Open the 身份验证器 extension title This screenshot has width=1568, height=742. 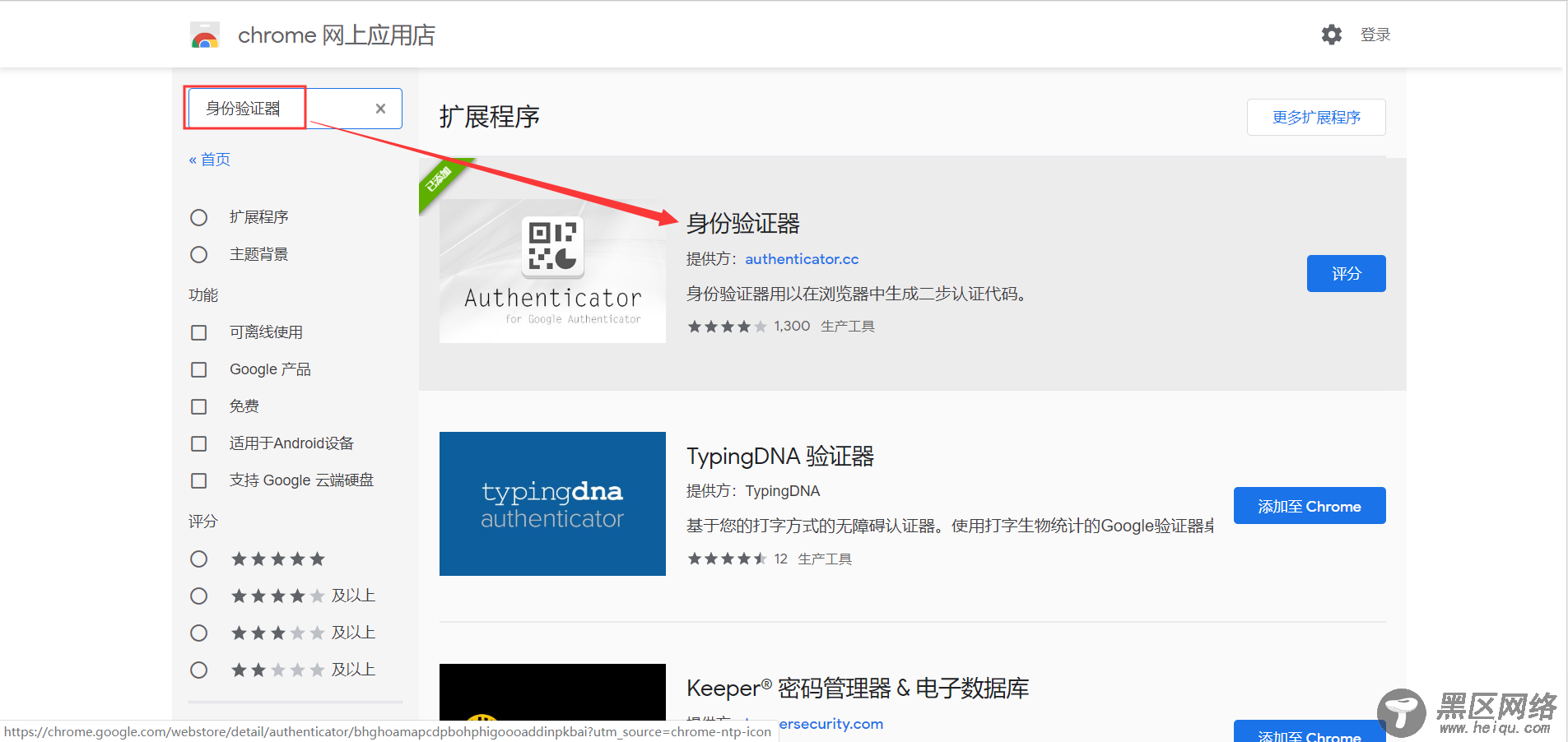[x=743, y=223]
